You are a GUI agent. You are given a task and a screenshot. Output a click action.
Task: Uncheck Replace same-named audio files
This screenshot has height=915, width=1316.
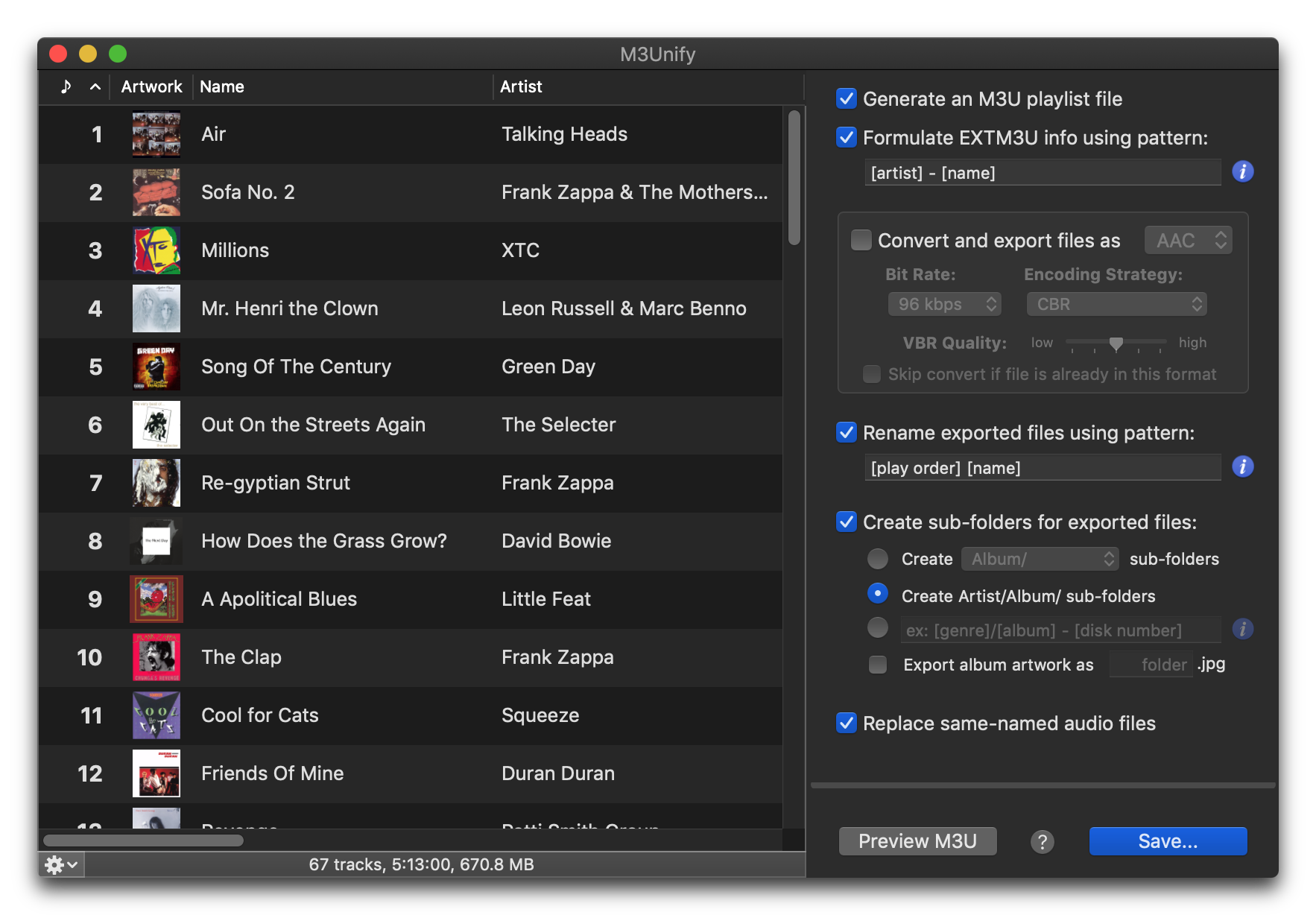[x=847, y=723]
